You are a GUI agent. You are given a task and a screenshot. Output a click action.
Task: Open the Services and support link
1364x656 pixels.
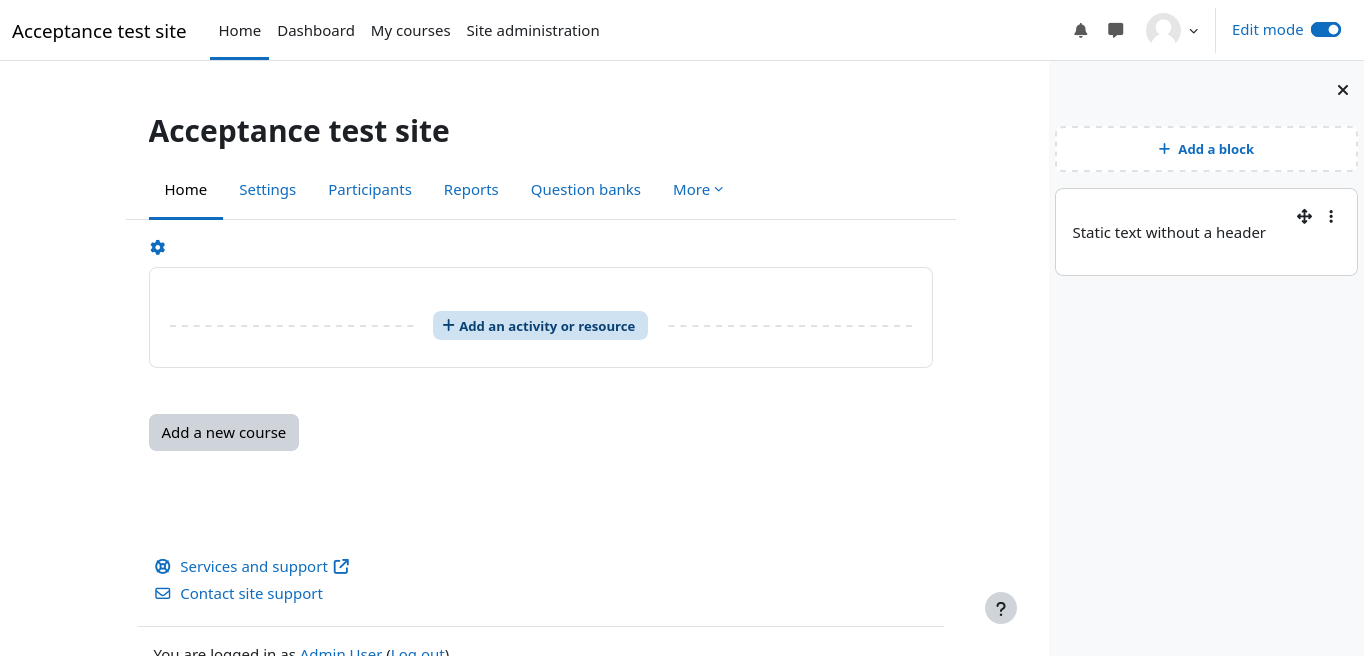(x=254, y=566)
